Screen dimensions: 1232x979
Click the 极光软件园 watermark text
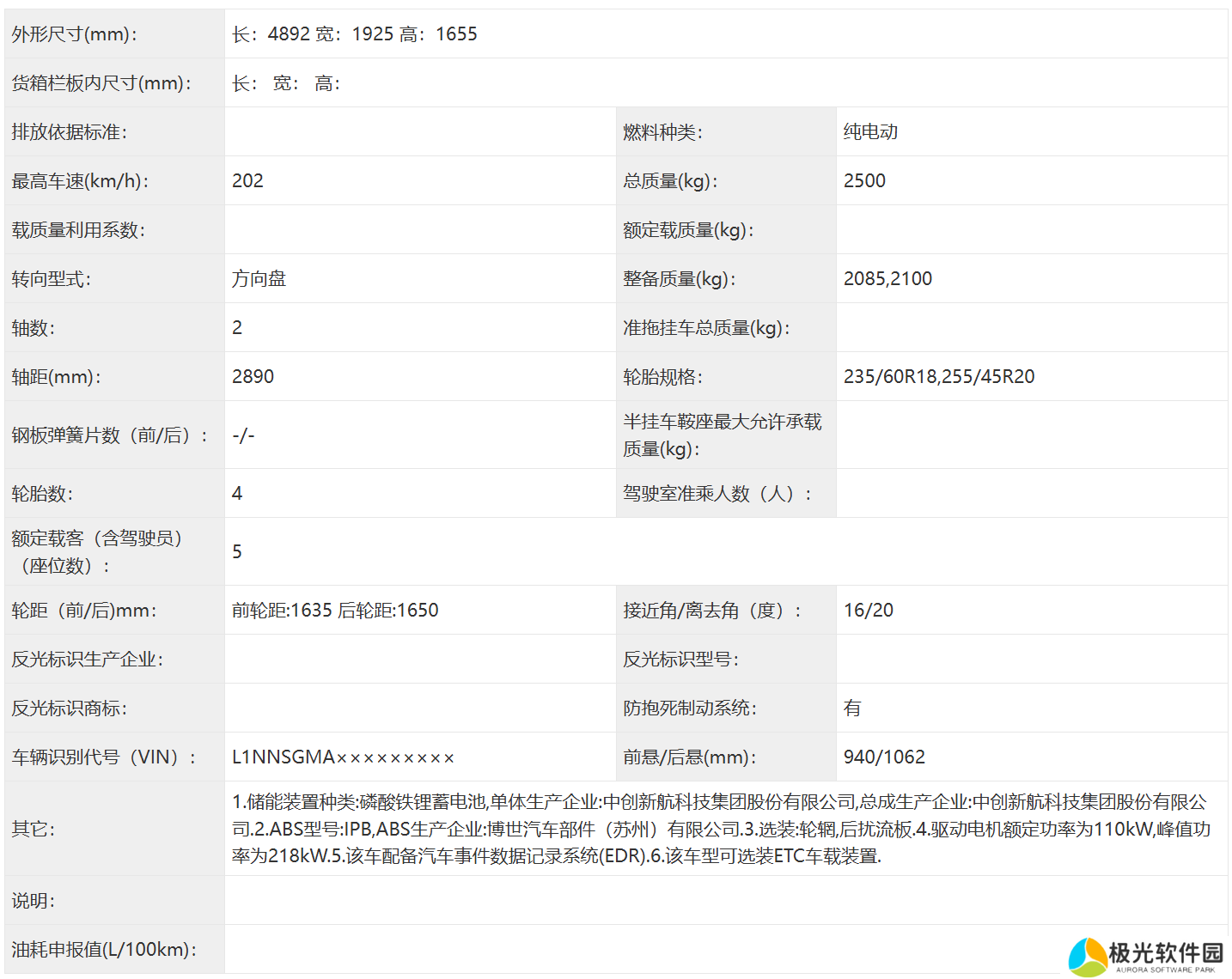(x=1165, y=953)
